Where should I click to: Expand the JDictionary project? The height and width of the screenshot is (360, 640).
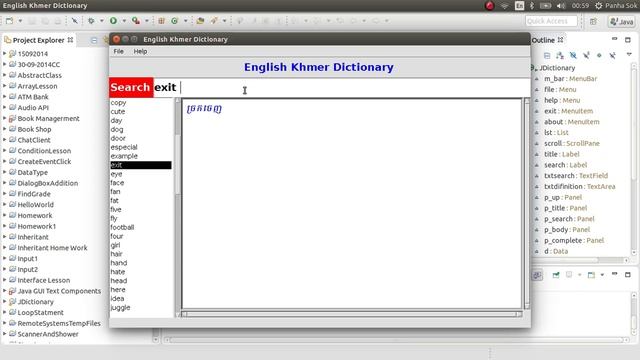point(4,302)
